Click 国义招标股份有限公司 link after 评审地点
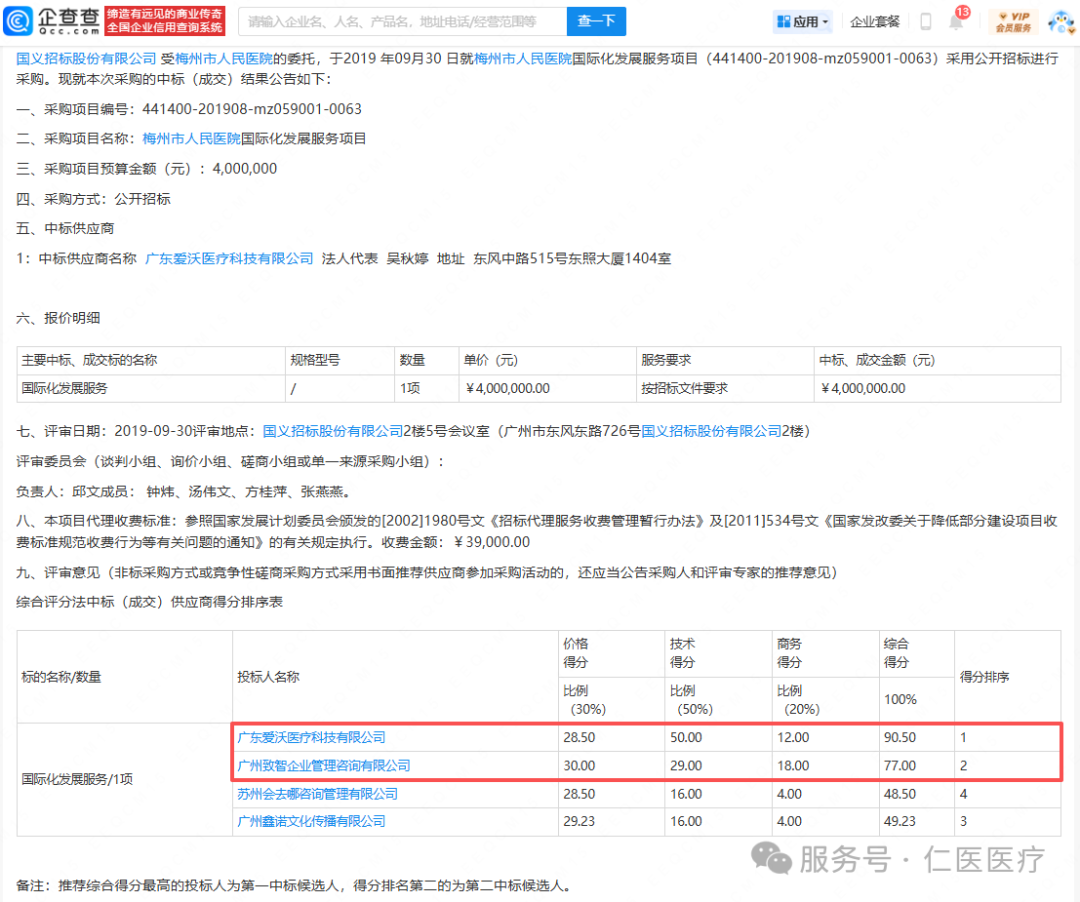 (x=333, y=431)
